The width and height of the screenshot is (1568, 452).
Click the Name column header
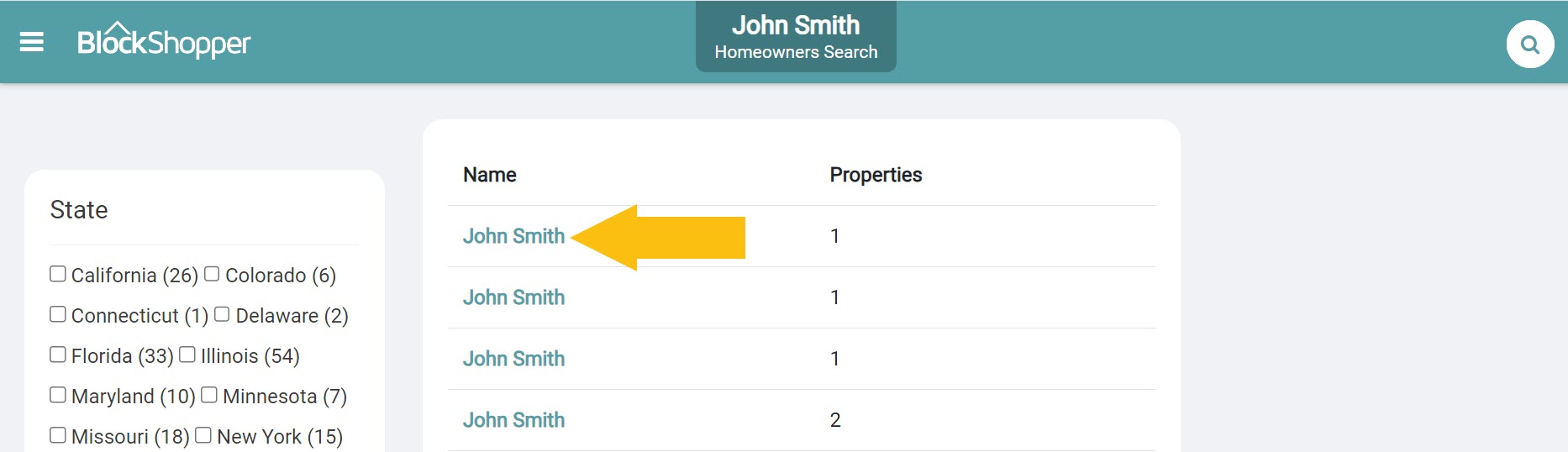tap(490, 175)
